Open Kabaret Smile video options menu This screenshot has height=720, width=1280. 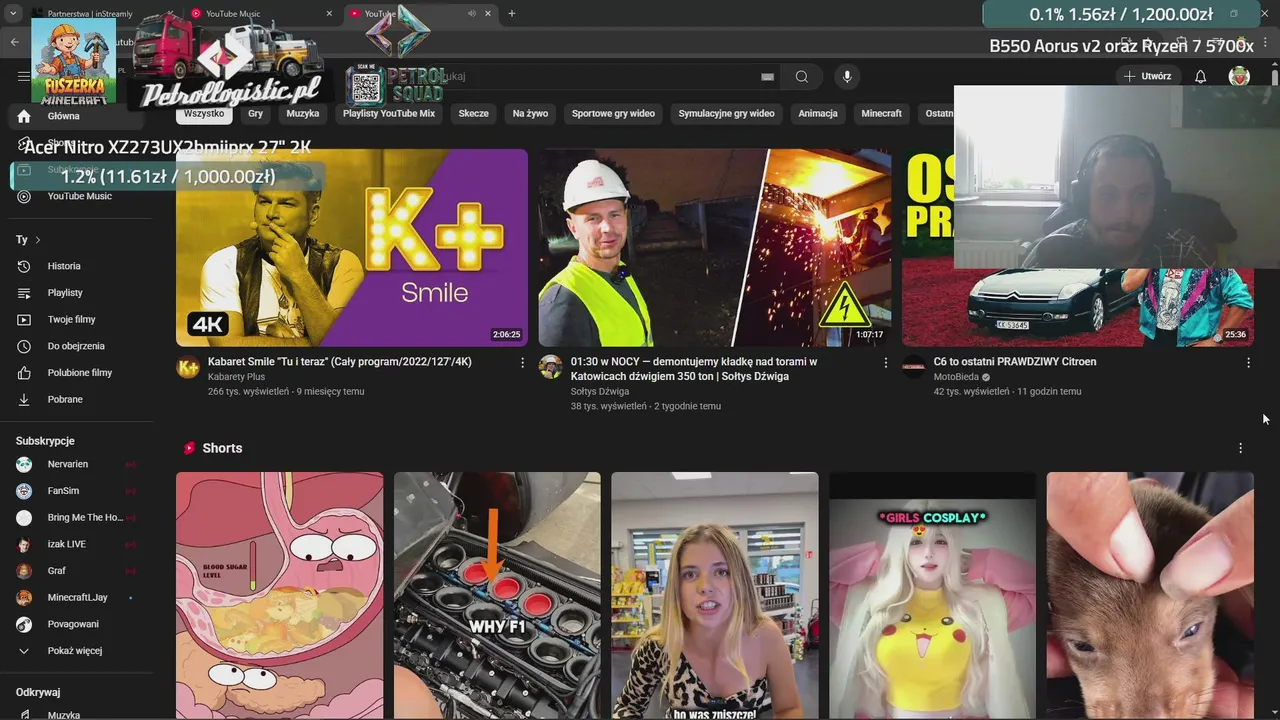point(522,363)
